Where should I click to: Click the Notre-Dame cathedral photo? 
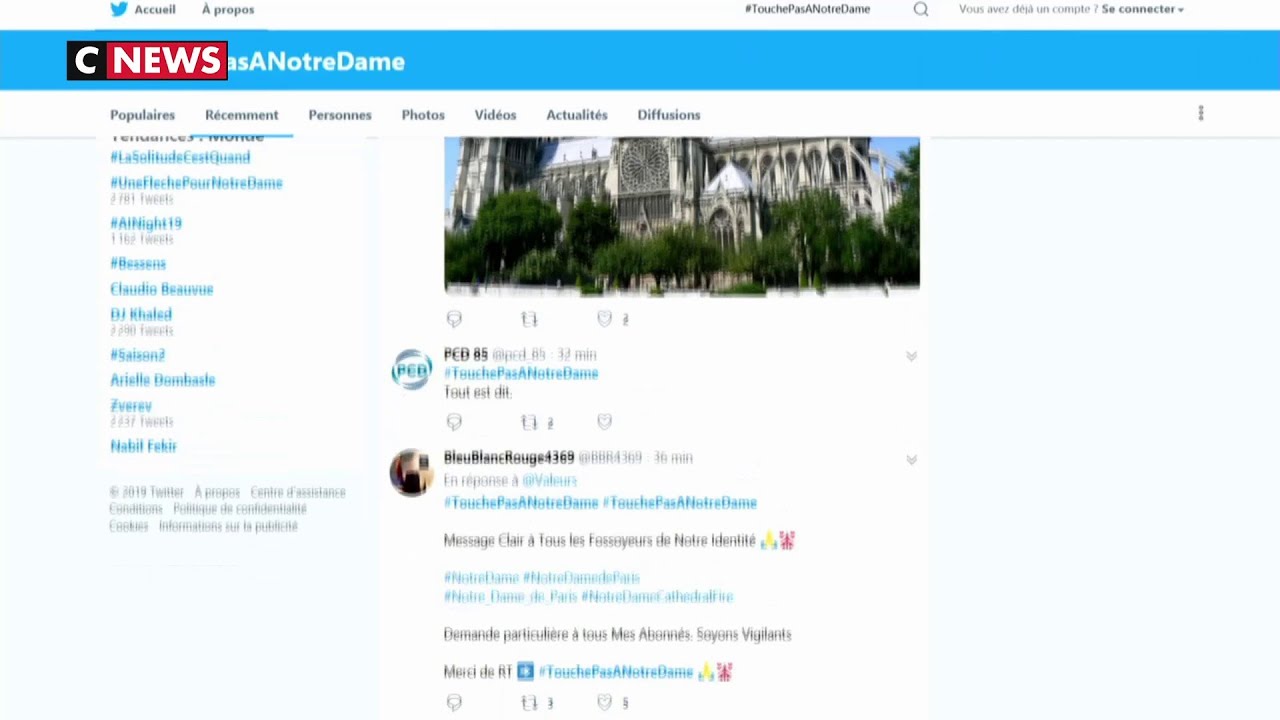click(x=681, y=215)
